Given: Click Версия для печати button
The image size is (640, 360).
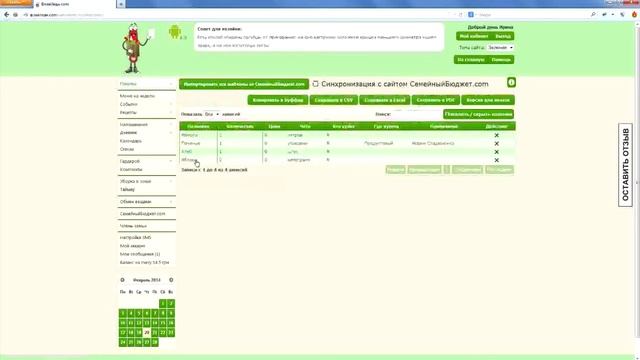Looking at the screenshot, I should [x=488, y=100].
